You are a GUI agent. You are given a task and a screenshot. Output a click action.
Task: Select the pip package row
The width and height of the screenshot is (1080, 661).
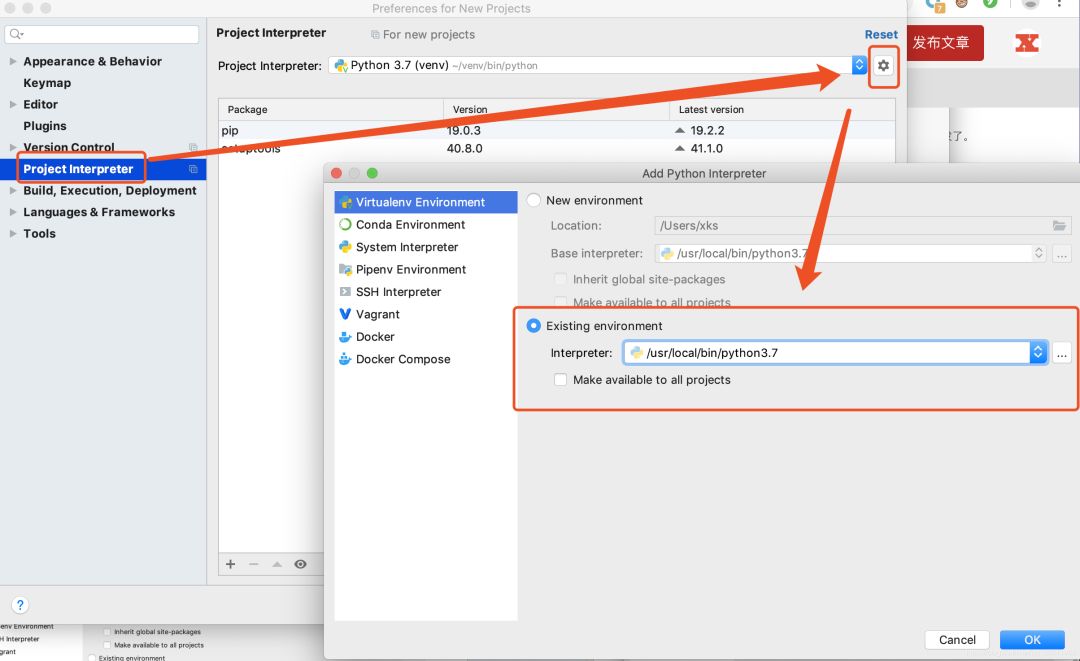click(x=557, y=130)
